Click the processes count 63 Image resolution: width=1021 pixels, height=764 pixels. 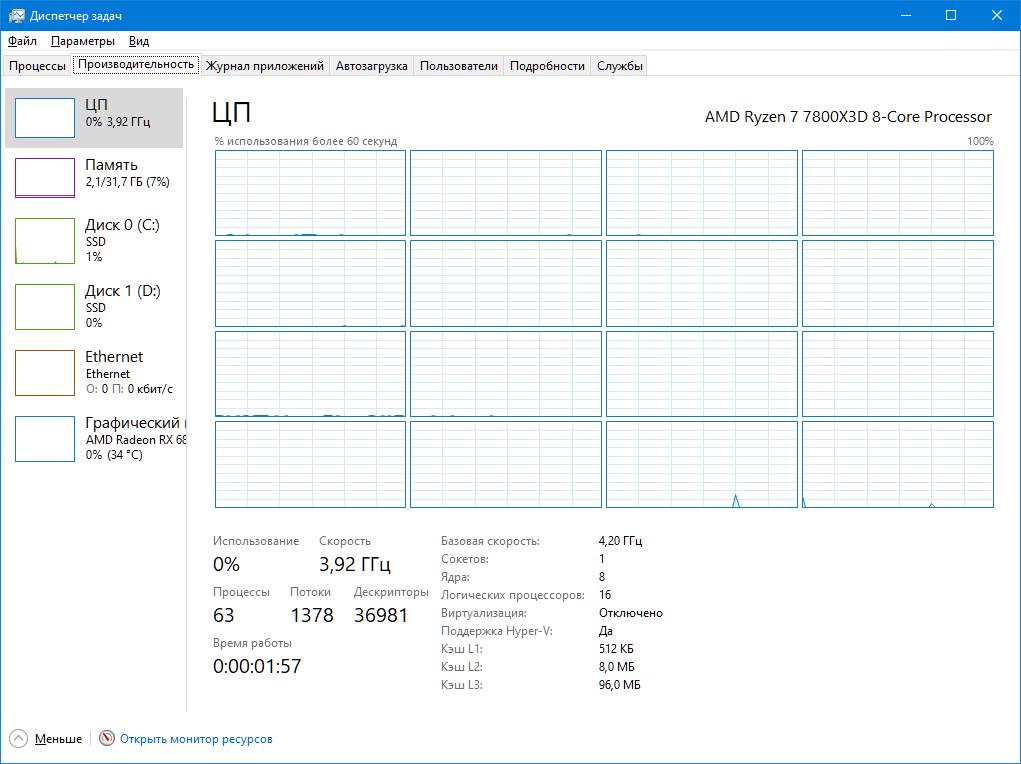(x=223, y=615)
